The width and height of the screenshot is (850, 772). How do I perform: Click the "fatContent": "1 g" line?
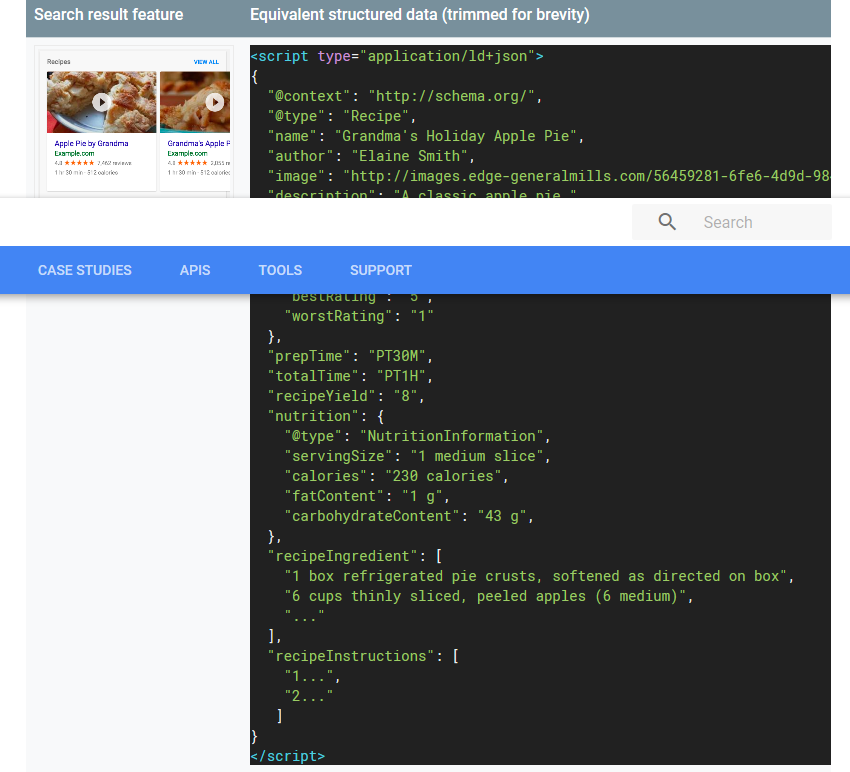[367, 497]
